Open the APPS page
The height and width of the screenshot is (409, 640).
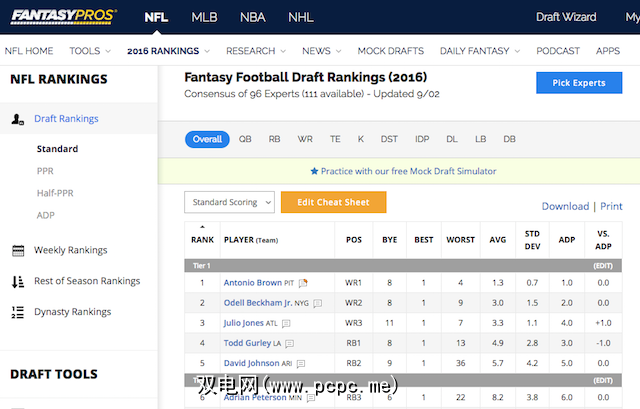click(608, 51)
